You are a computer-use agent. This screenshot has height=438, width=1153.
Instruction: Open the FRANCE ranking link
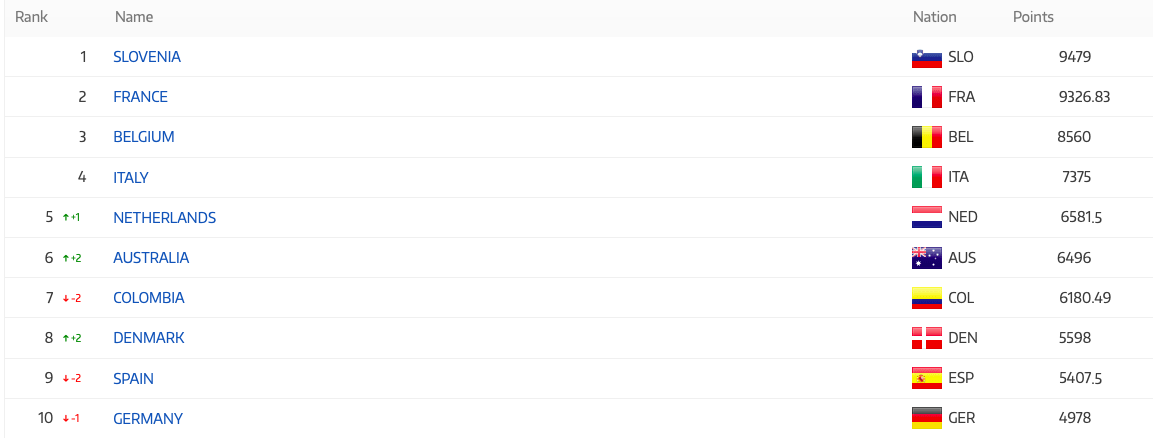click(140, 97)
